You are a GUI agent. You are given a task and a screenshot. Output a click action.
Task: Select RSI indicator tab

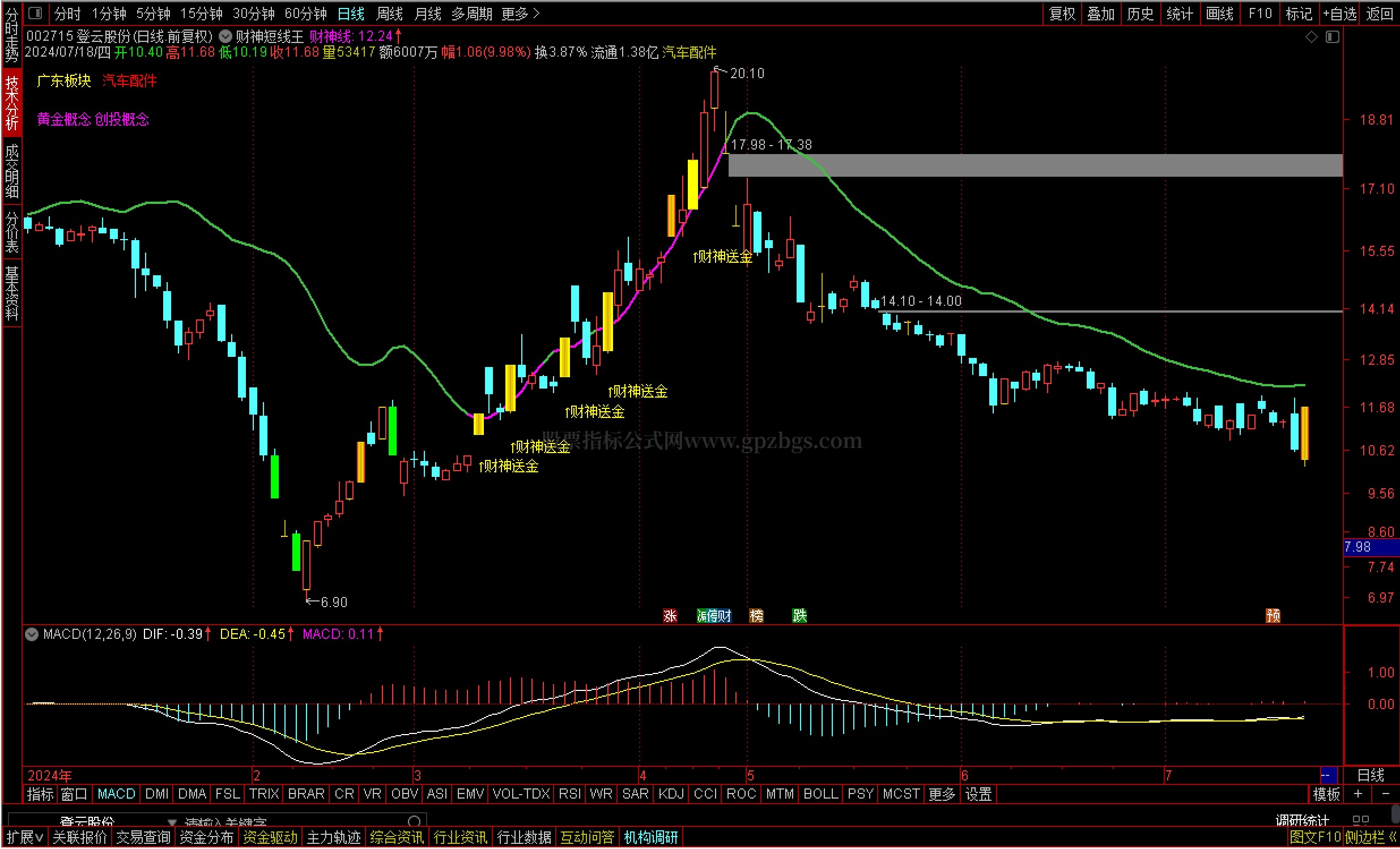(570, 794)
